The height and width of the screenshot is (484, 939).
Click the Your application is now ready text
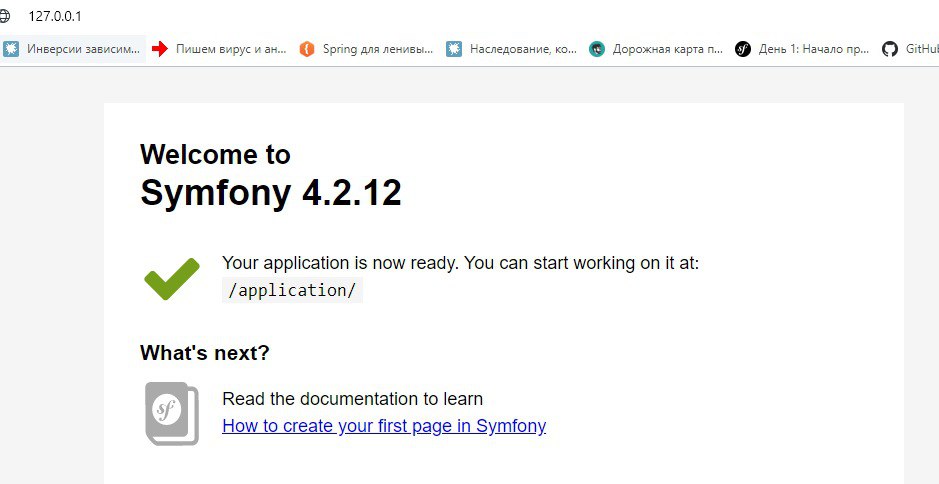461,263
